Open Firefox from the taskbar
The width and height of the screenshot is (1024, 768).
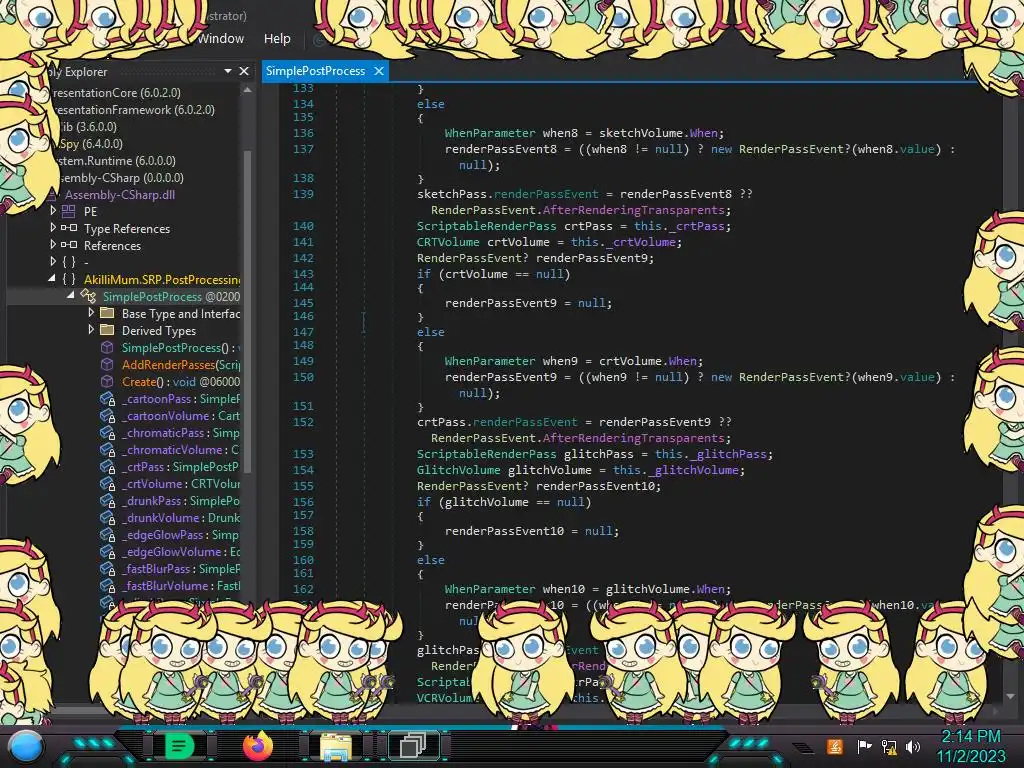pos(257,746)
